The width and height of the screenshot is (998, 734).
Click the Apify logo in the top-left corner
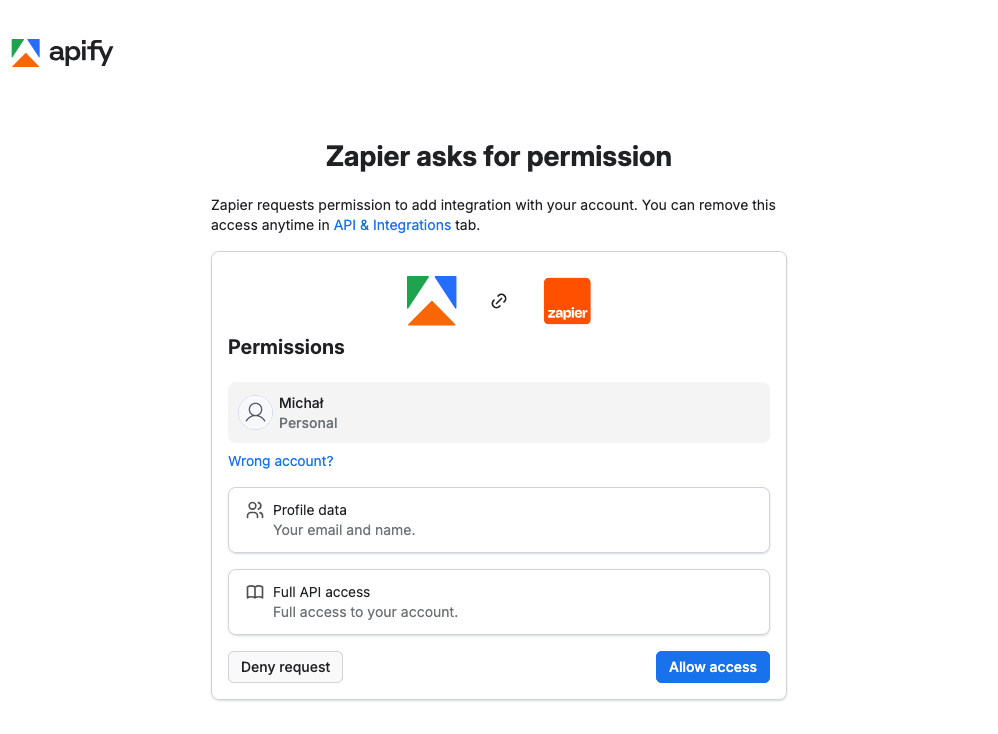pyautogui.click(x=27, y=52)
